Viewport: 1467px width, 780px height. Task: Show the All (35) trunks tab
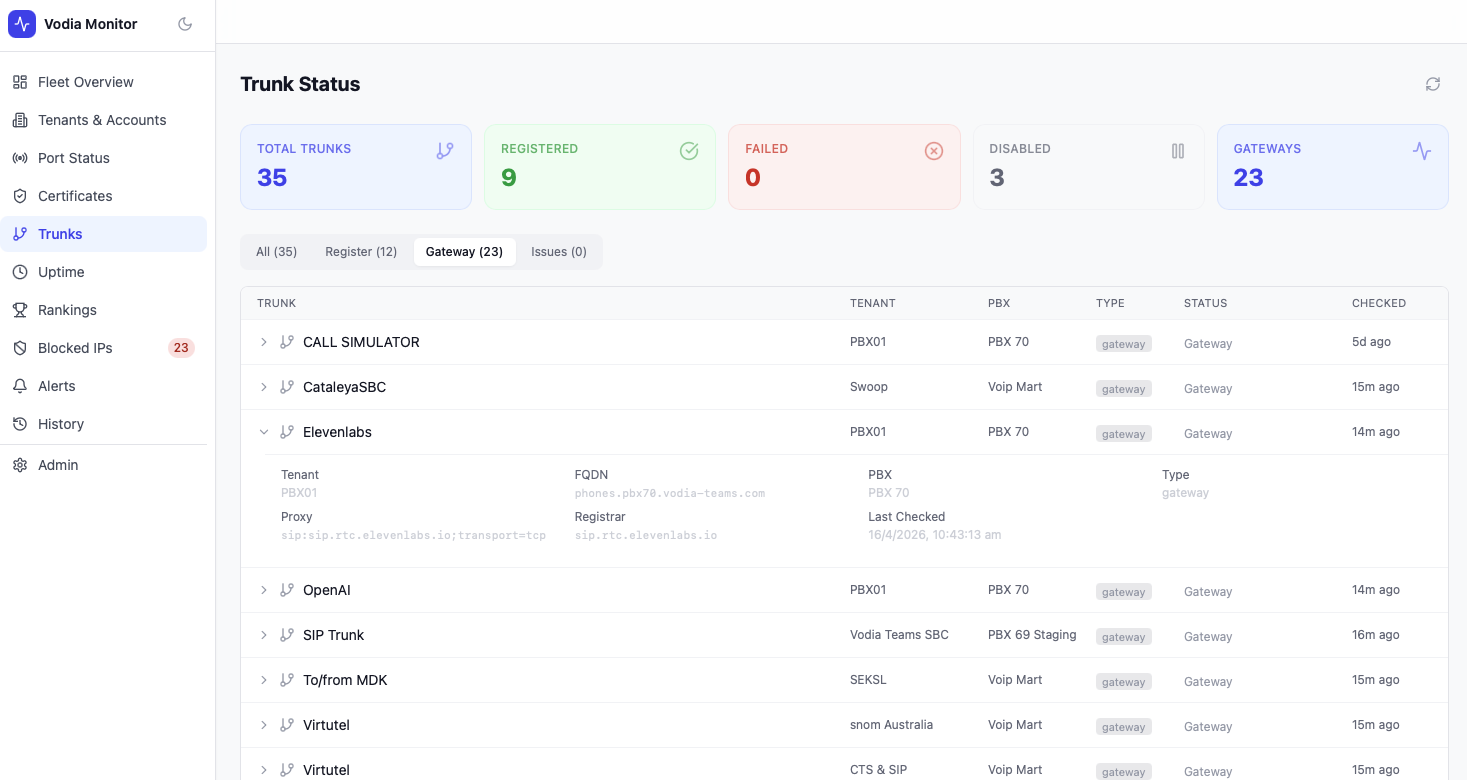276,252
